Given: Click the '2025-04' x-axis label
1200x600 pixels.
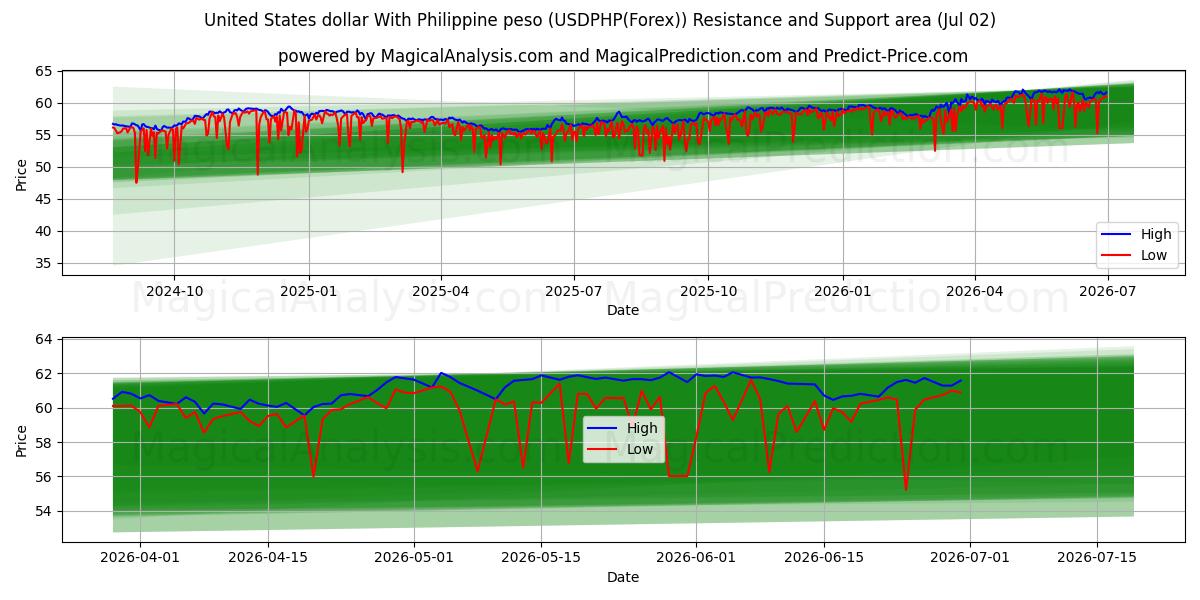Looking at the screenshot, I should (x=441, y=291).
